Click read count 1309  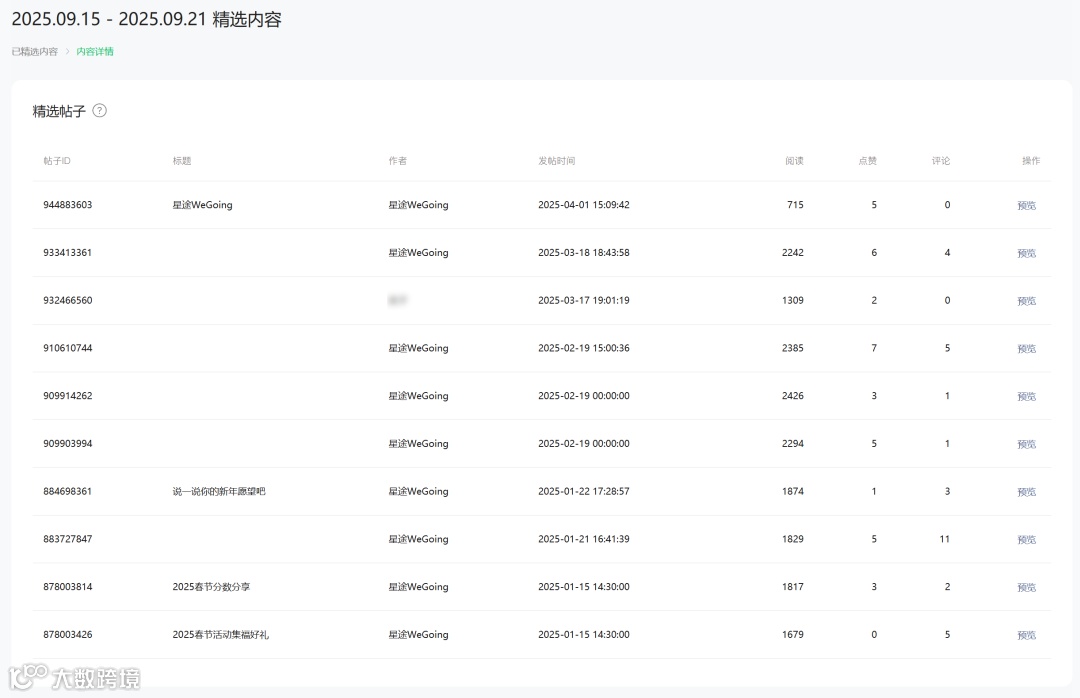(x=793, y=300)
